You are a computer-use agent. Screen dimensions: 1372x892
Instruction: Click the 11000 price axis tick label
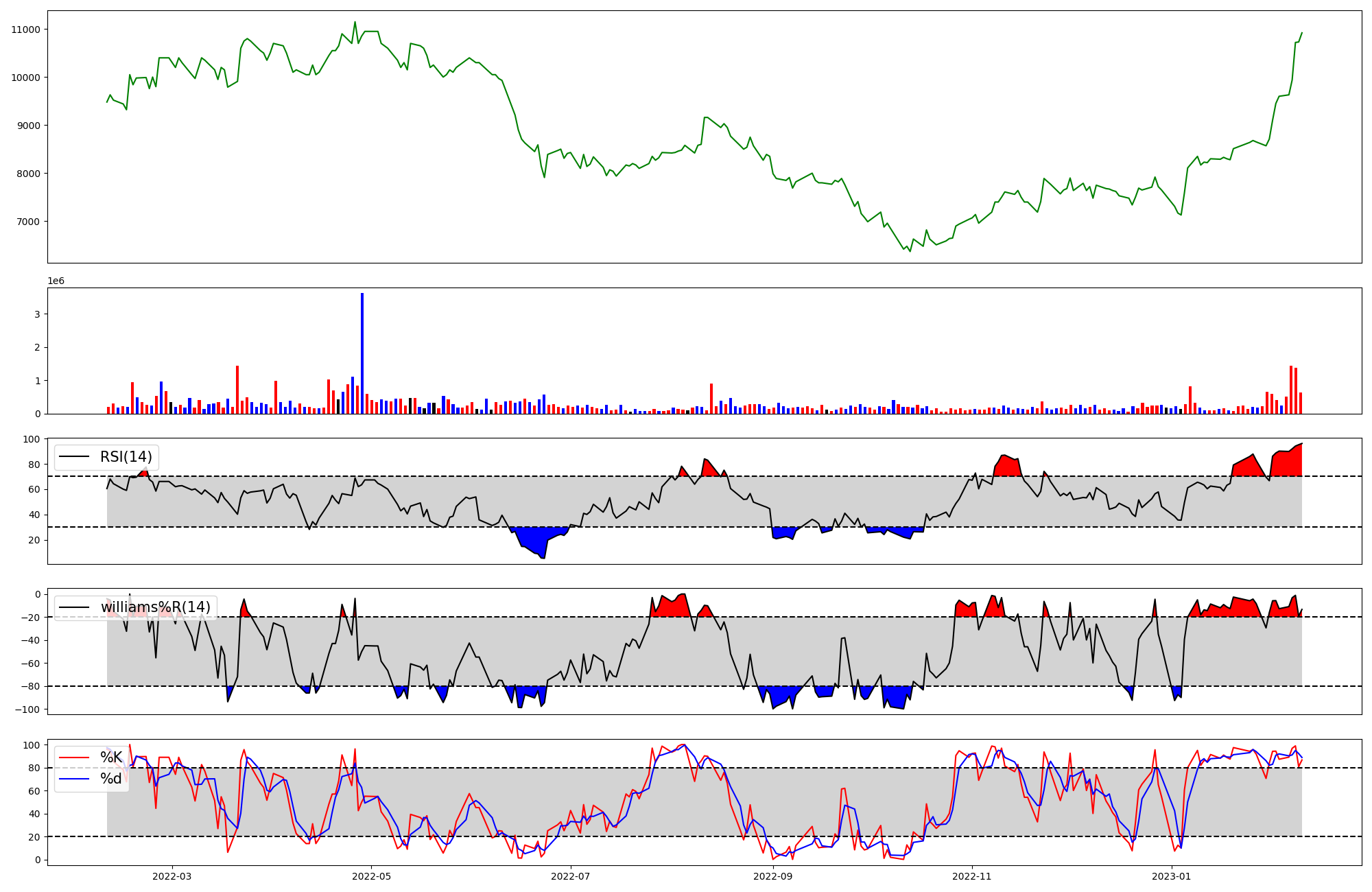pos(25,30)
